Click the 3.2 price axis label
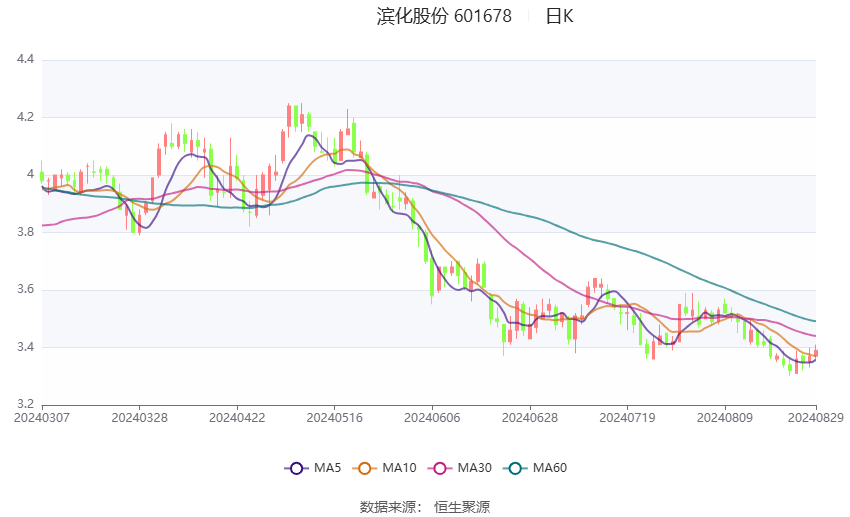Image resolution: width=850 pixels, height=517 pixels. (25, 404)
